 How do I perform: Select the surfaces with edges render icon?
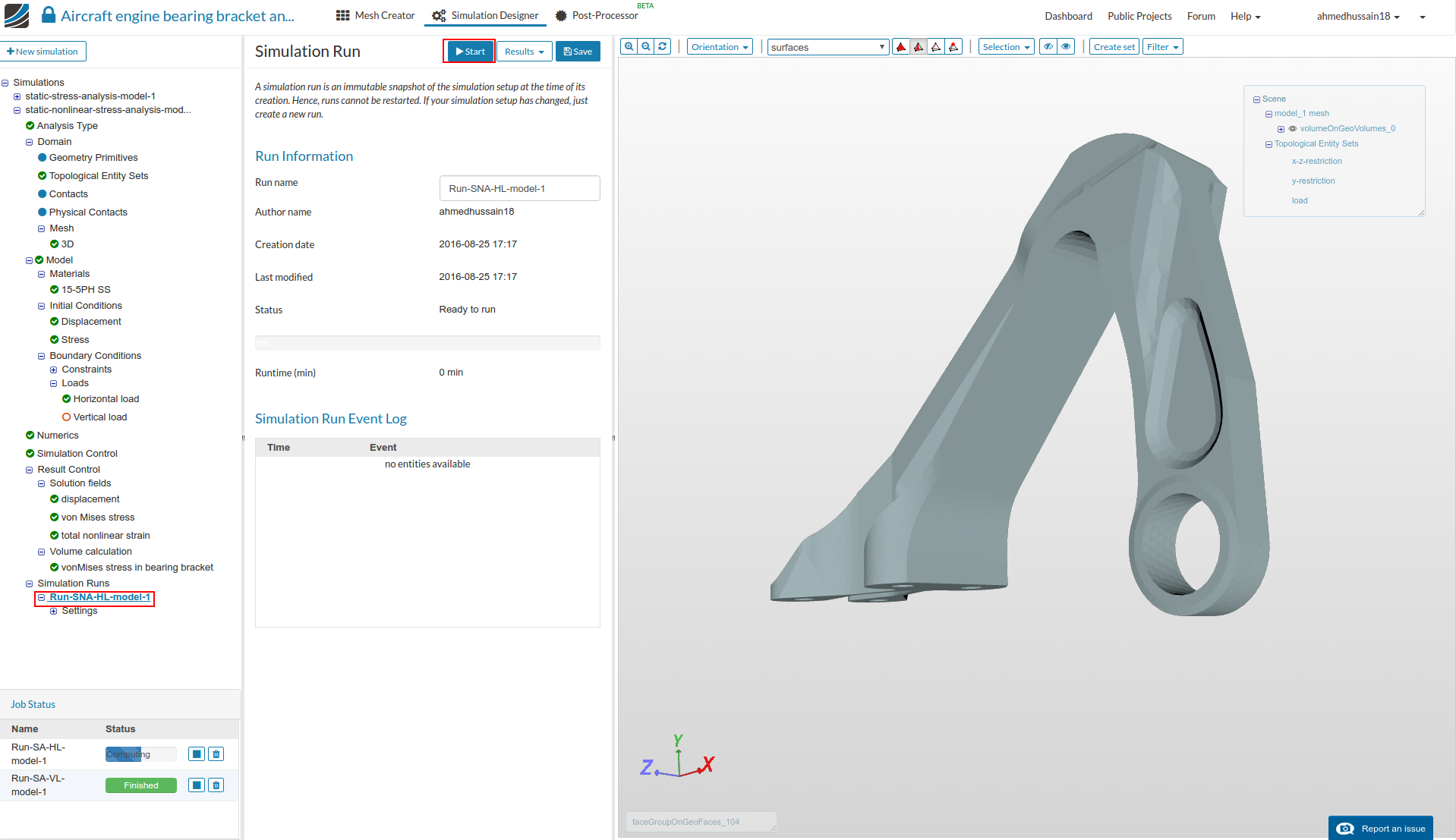pyautogui.click(x=919, y=47)
